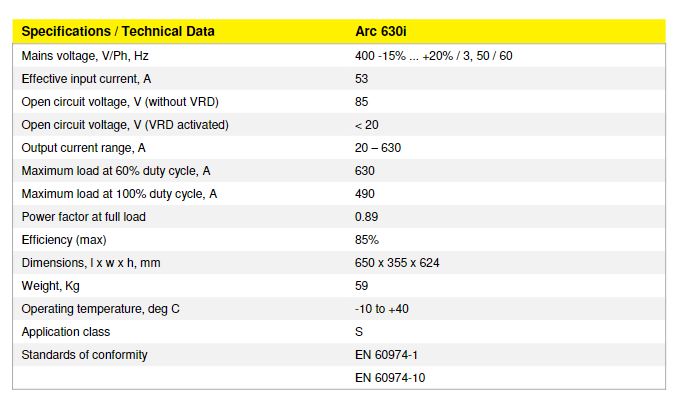Select the VRD activated voltage value < 20
Screen dimensions: 684x405
click(366, 125)
